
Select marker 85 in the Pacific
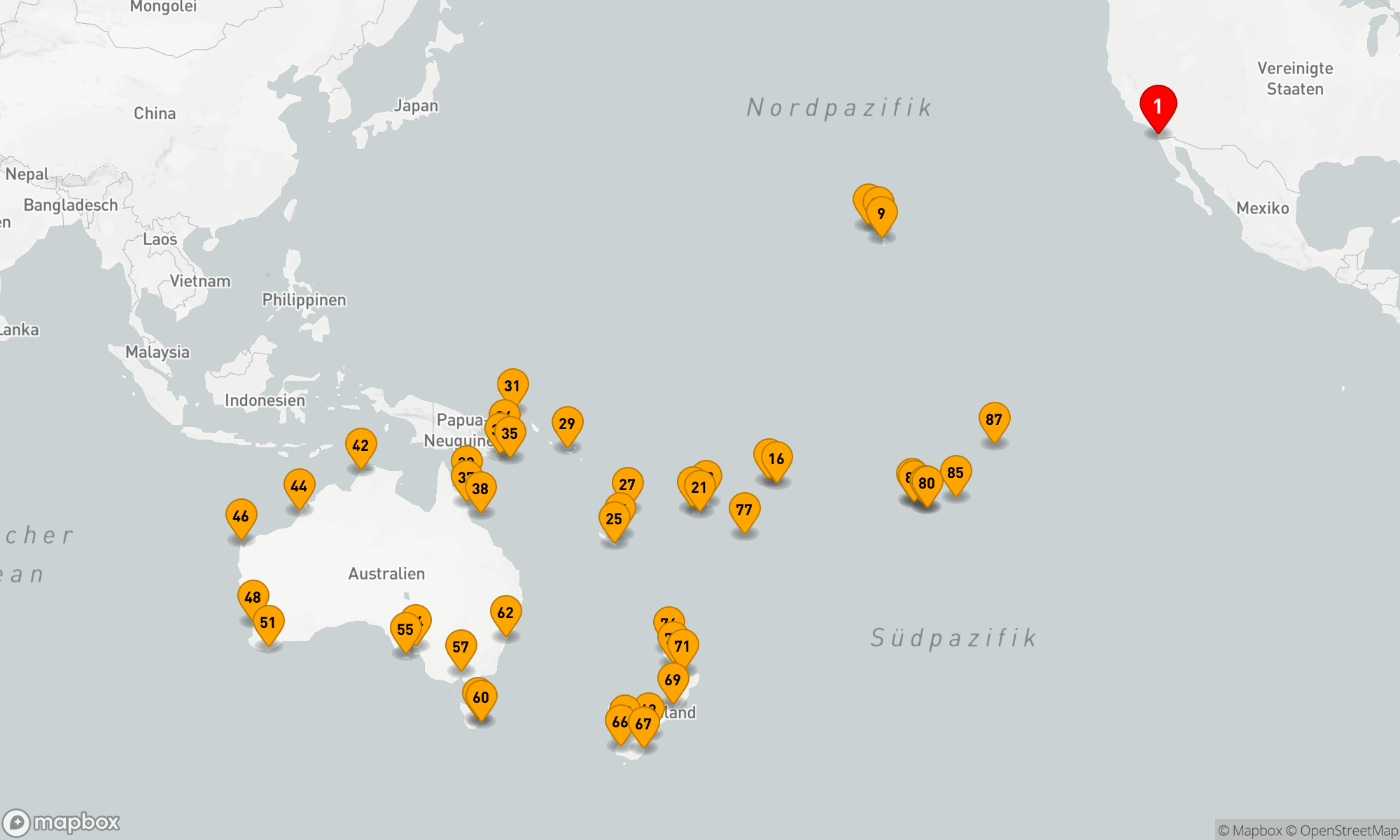(955, 473)
